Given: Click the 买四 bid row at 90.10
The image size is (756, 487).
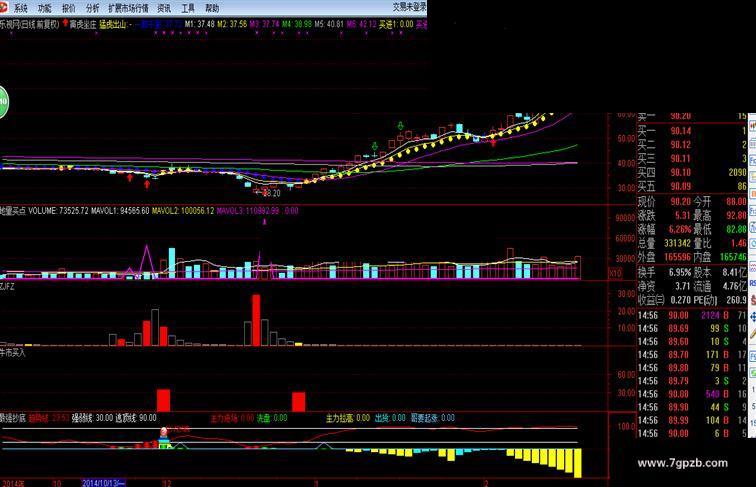Looking at the screenshot, I should point(692,173).
